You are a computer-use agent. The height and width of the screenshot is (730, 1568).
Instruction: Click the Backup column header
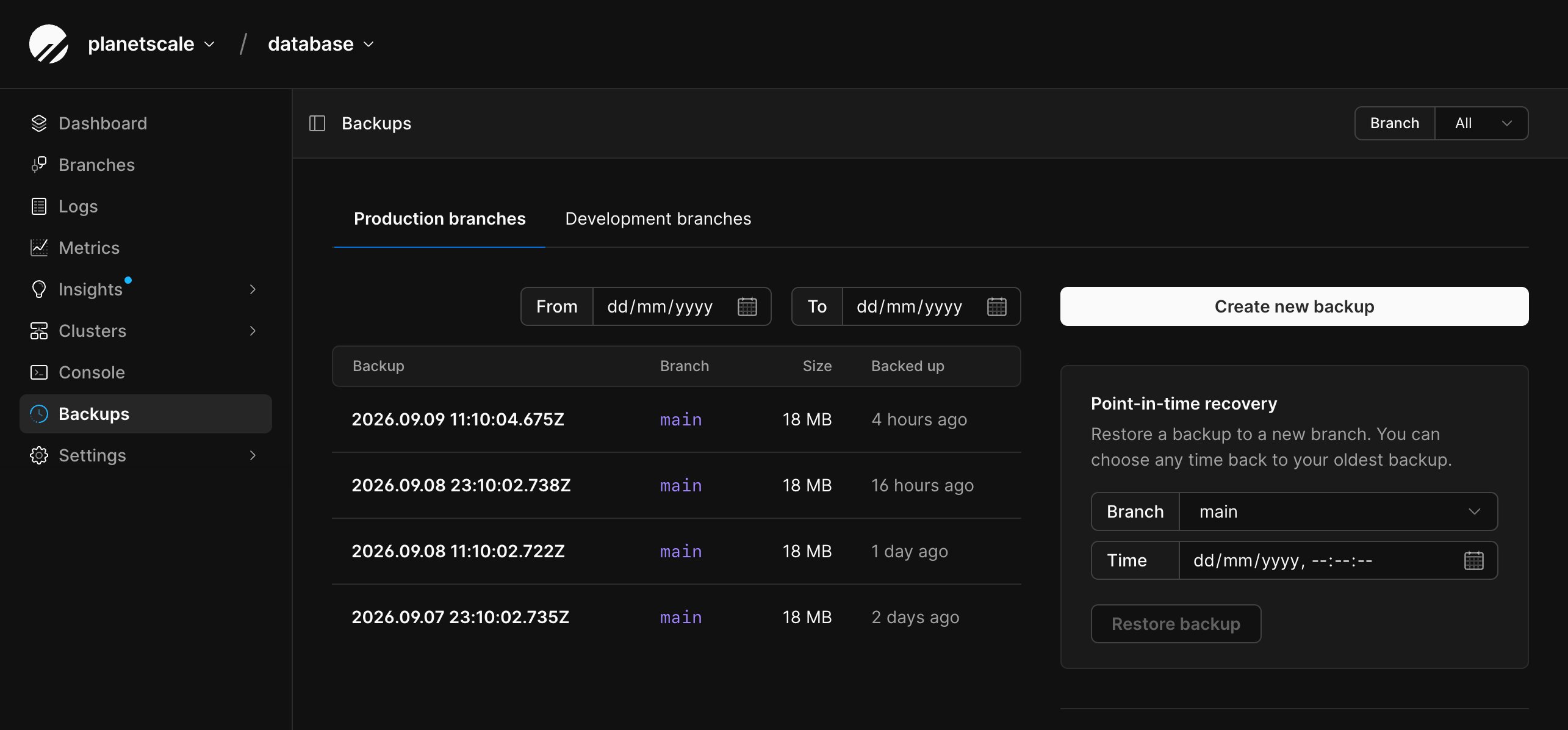tap(378, 366)
